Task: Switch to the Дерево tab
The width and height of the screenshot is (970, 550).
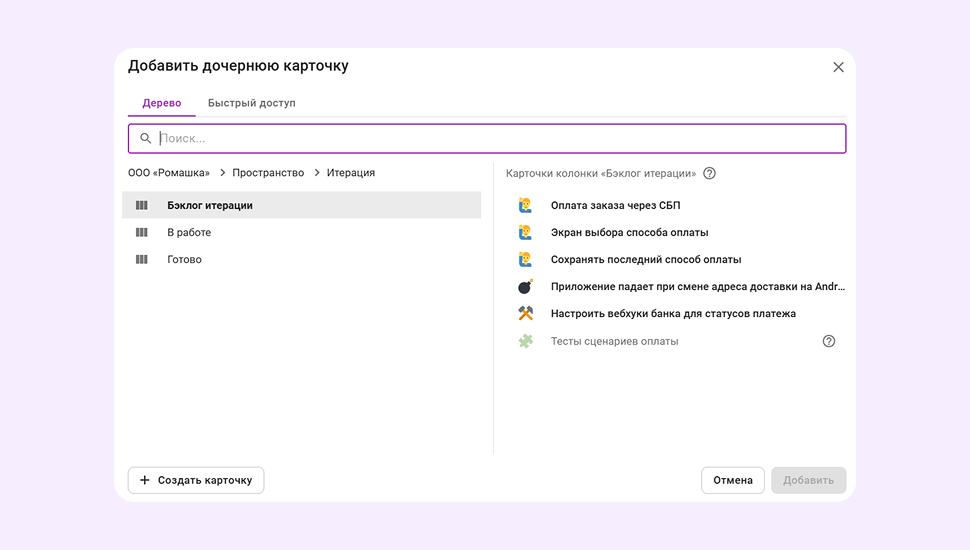Action: 161,103
